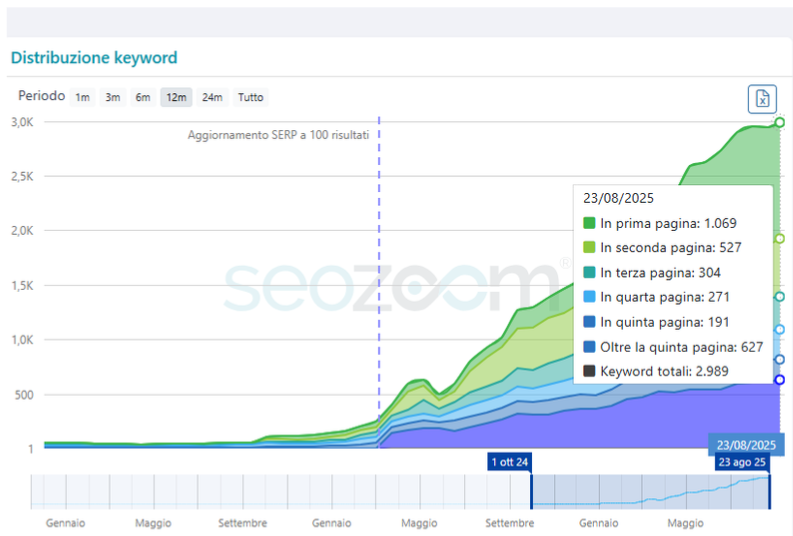Click the teal third-page data point marker

click(x=780, y=297)
